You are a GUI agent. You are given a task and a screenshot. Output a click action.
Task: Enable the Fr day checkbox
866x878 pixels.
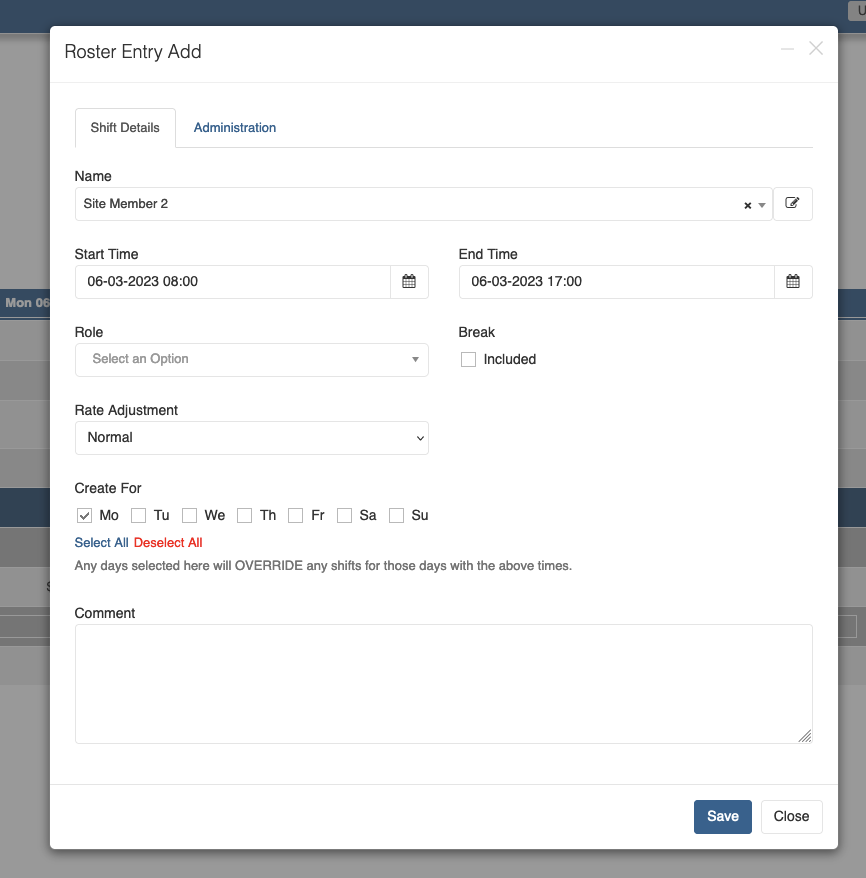coord(295,515)
